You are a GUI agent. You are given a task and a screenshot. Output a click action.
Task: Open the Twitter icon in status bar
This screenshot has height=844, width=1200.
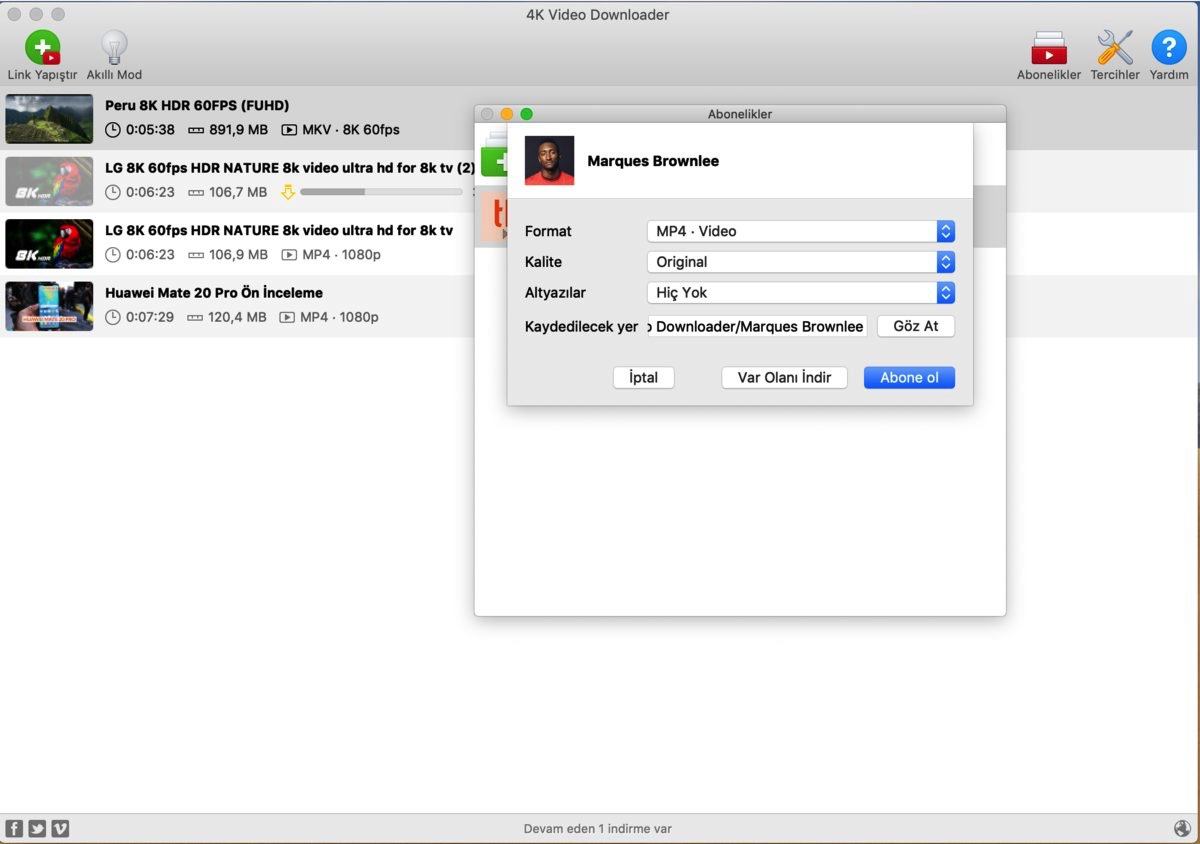[37, 828]
